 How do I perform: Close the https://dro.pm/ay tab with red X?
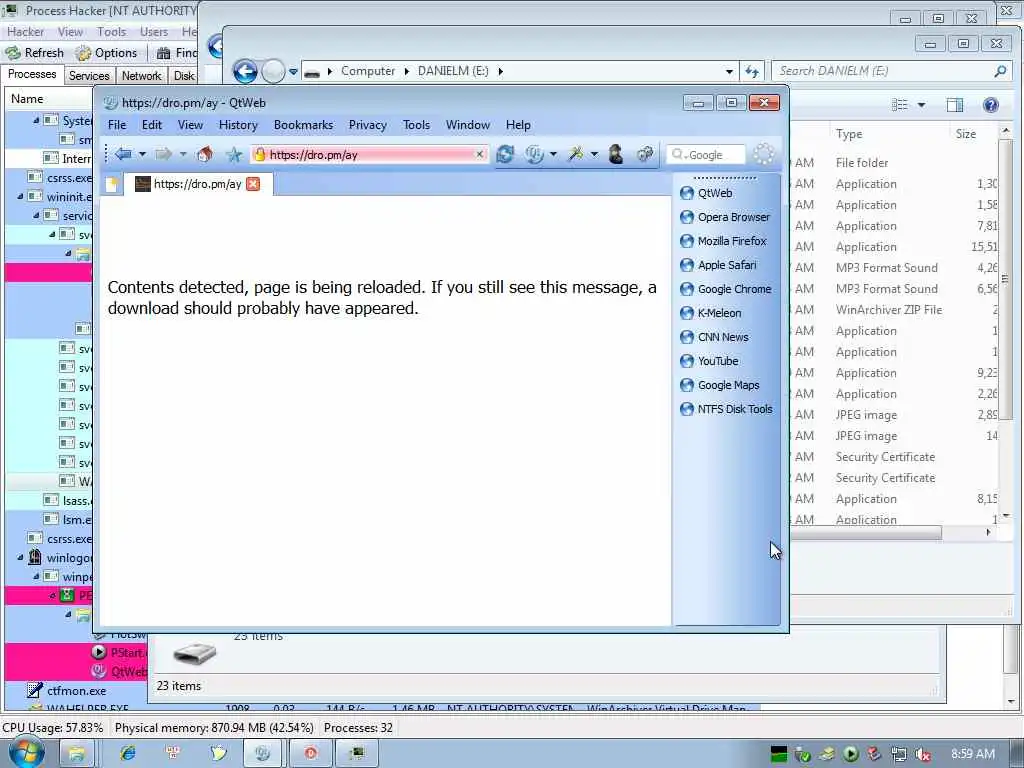coord(253,184)
